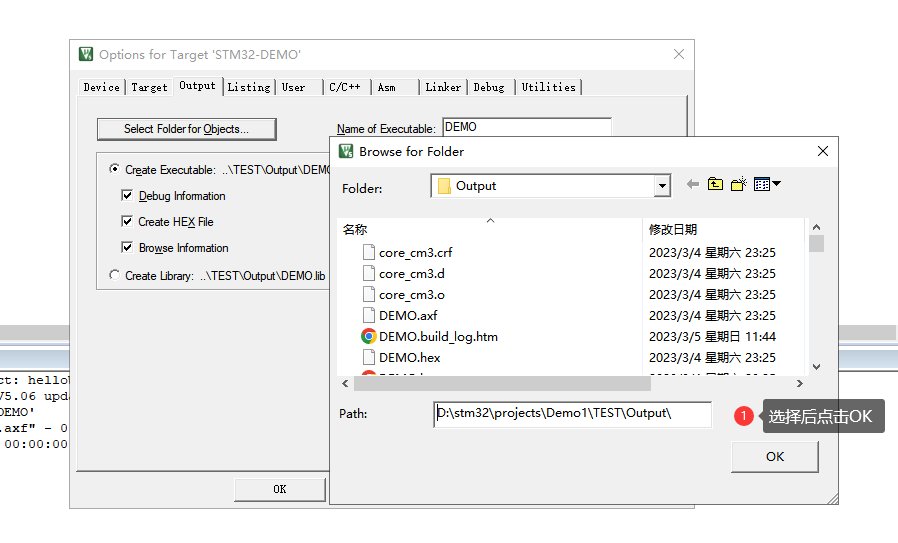Toggle Create HEX File checkbox
898x543 pixels.
click(127, 221)
